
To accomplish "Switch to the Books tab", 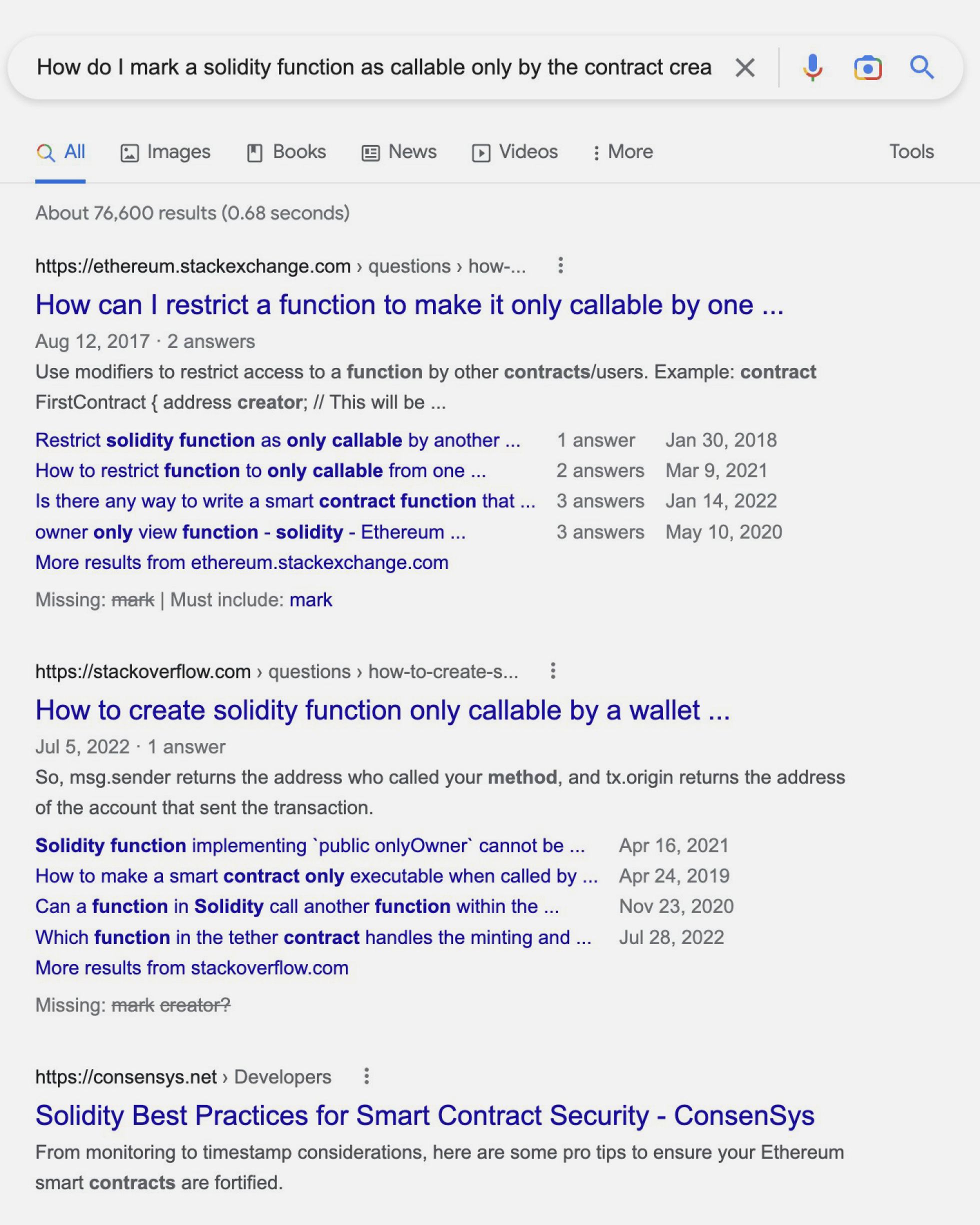I will click(x=286, y=151).
